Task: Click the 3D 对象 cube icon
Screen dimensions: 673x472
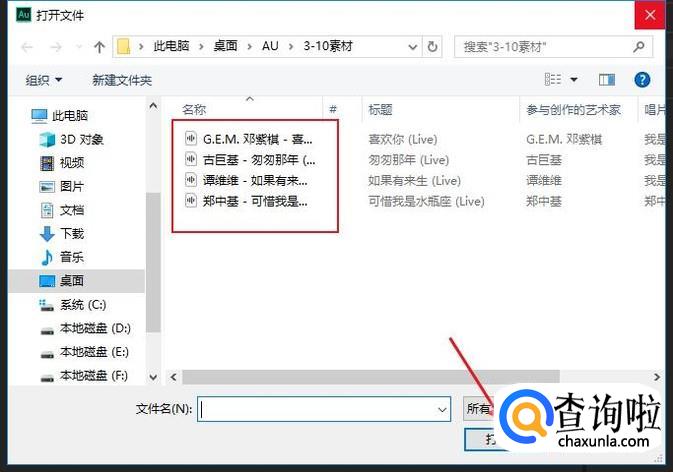Action: point(47,139)
